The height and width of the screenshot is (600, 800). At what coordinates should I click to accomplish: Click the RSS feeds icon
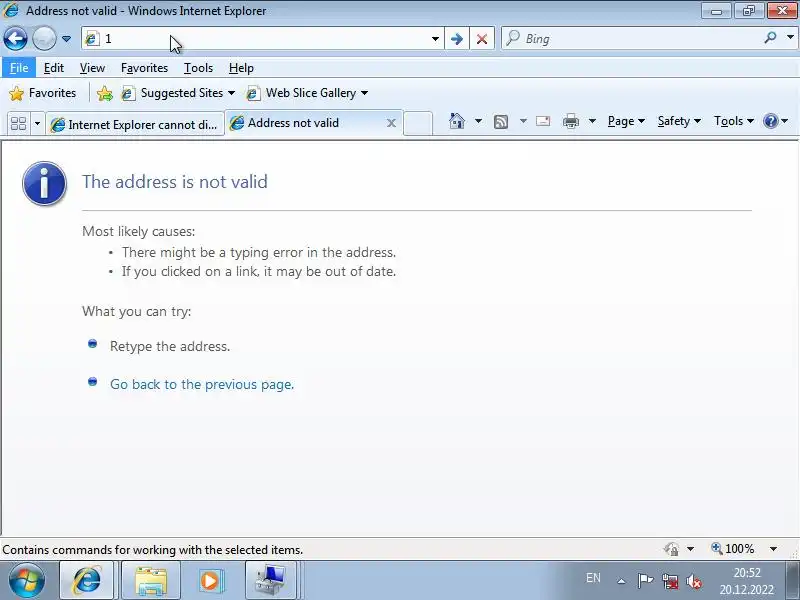(x=501, y=121)
